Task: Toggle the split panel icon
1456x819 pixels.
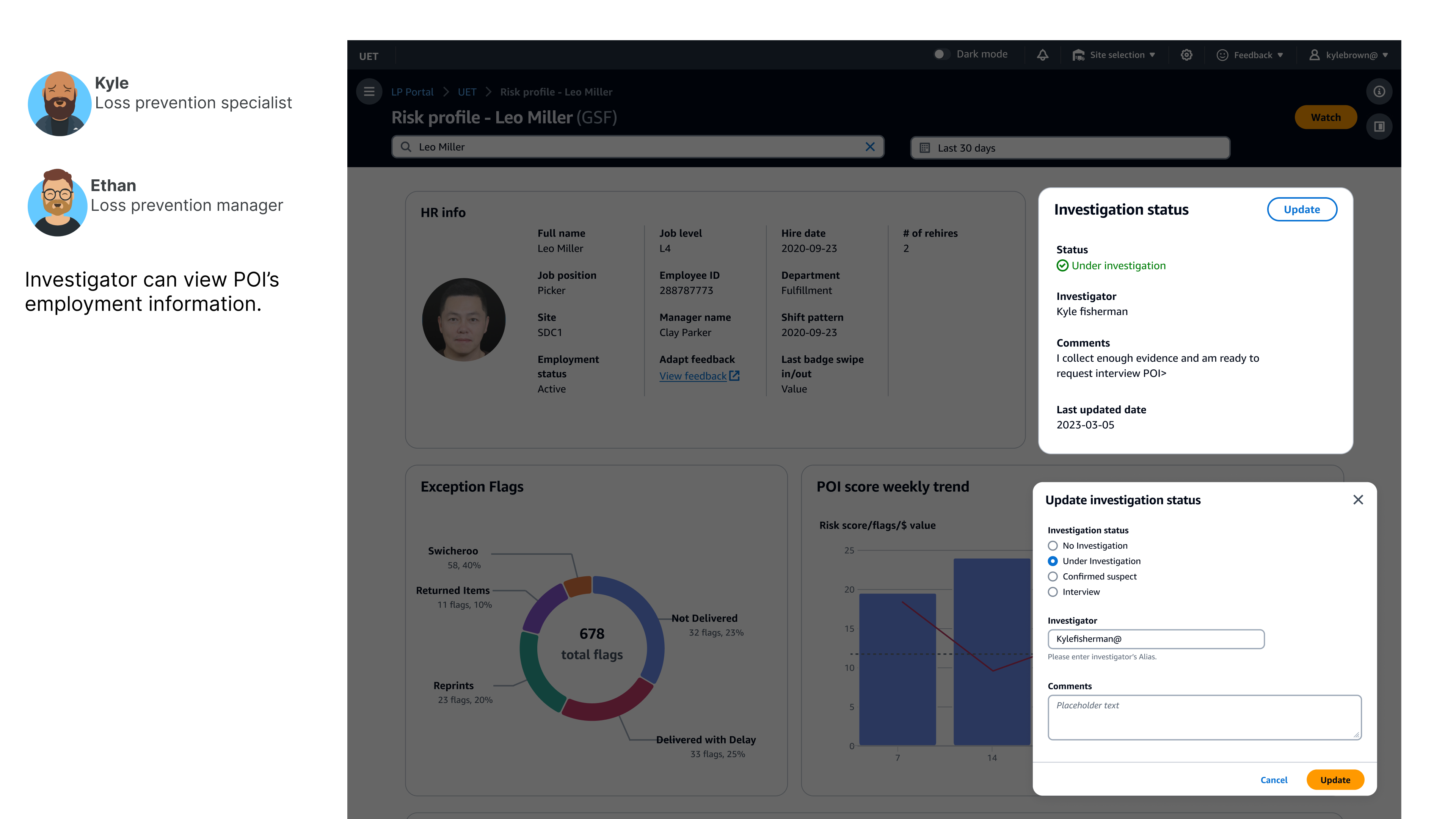Action: [x=1379, y=127]
